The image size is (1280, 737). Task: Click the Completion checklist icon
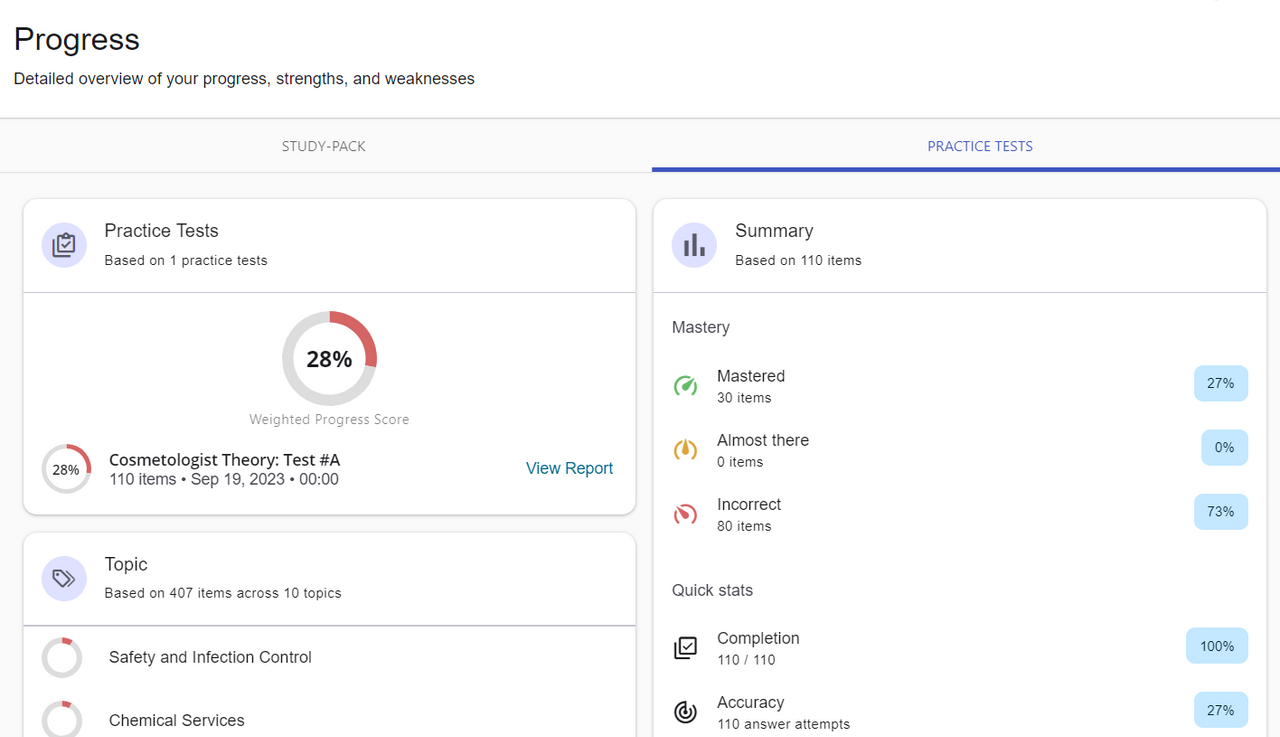click(x=685, y=648)
